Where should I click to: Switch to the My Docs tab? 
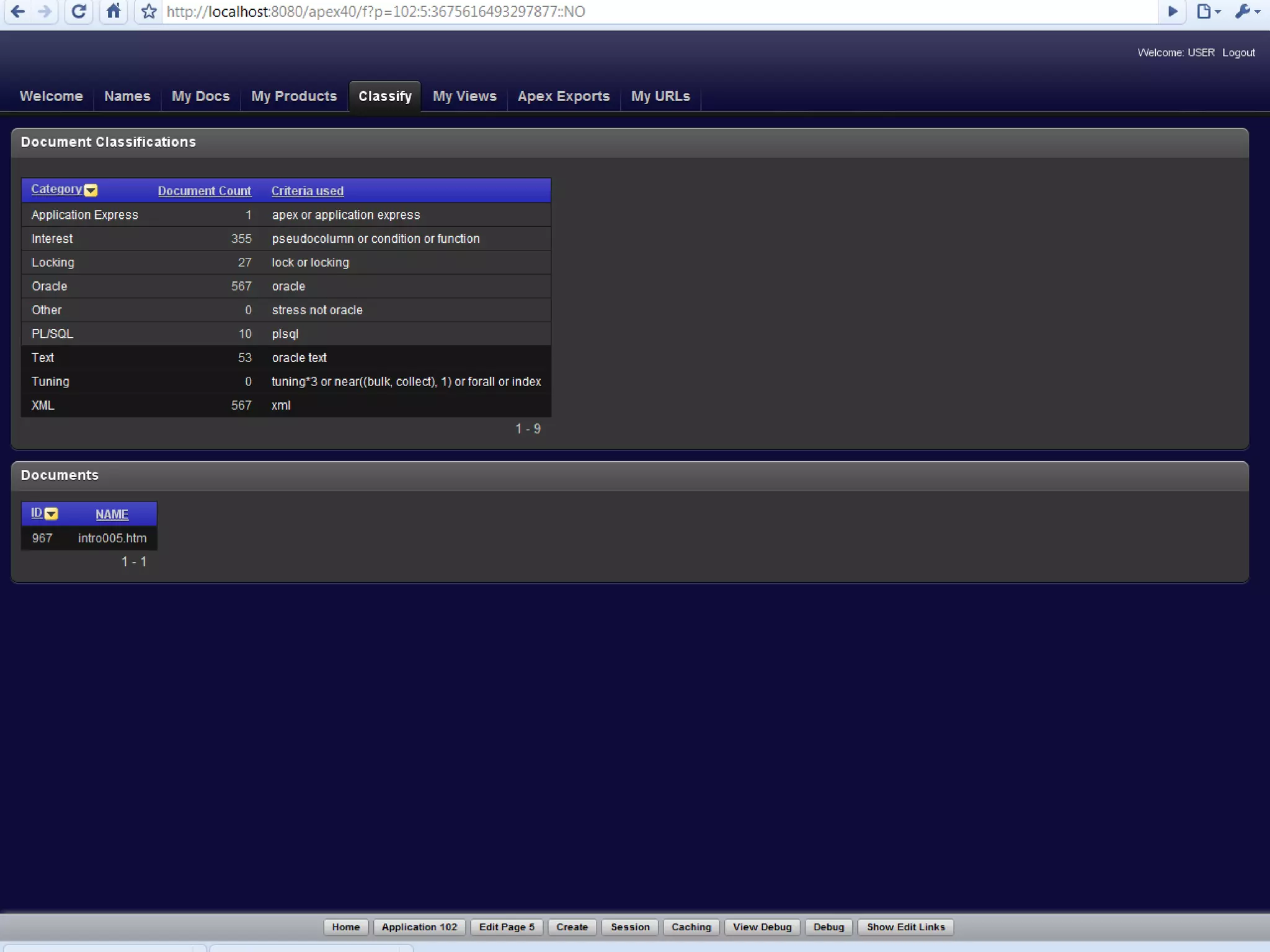tap(200, 96)
